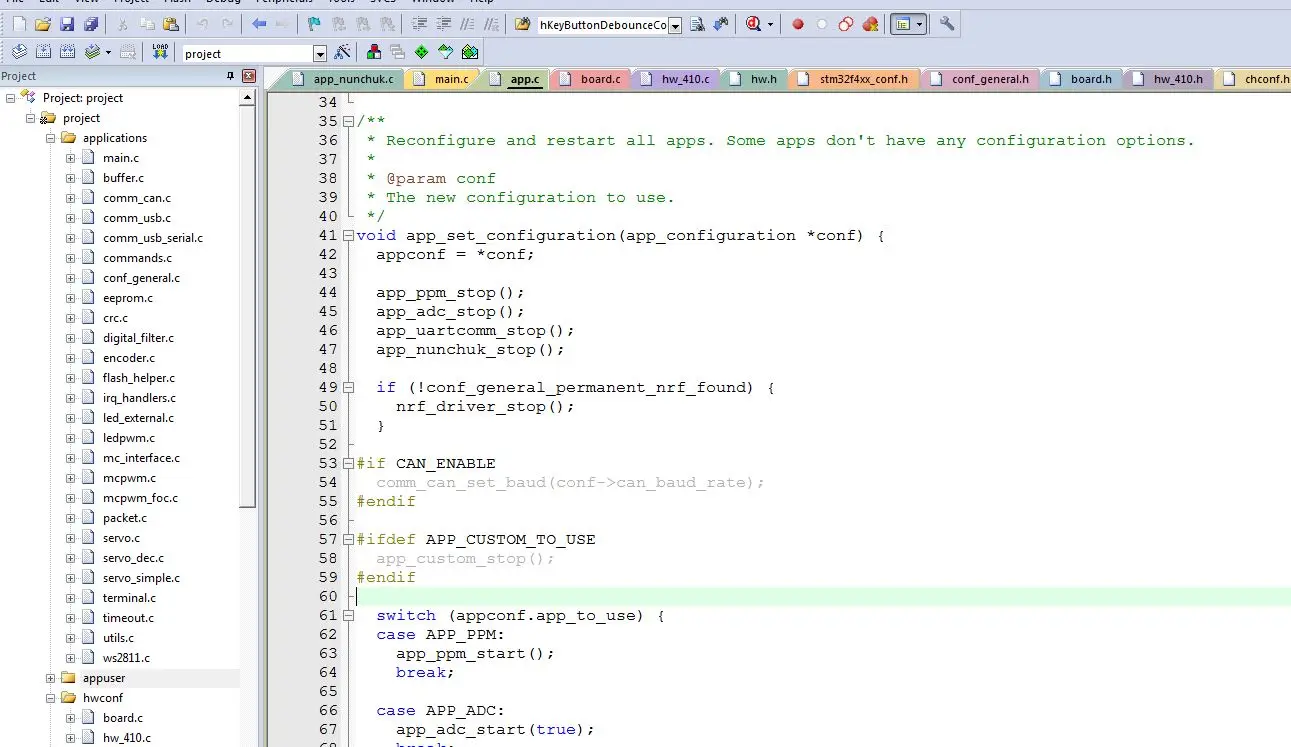Click the LOAD download-to-flash icon
The image size is (1291, 747).
pyautogui.click(x=160, y=52)
